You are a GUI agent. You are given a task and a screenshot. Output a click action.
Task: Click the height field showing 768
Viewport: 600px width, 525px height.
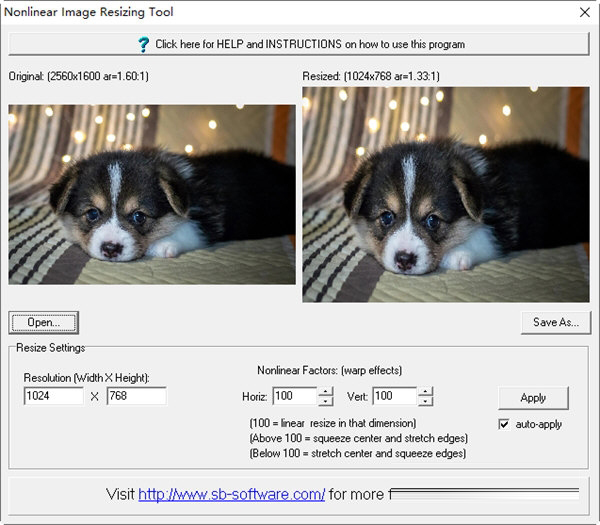[137, 396]
